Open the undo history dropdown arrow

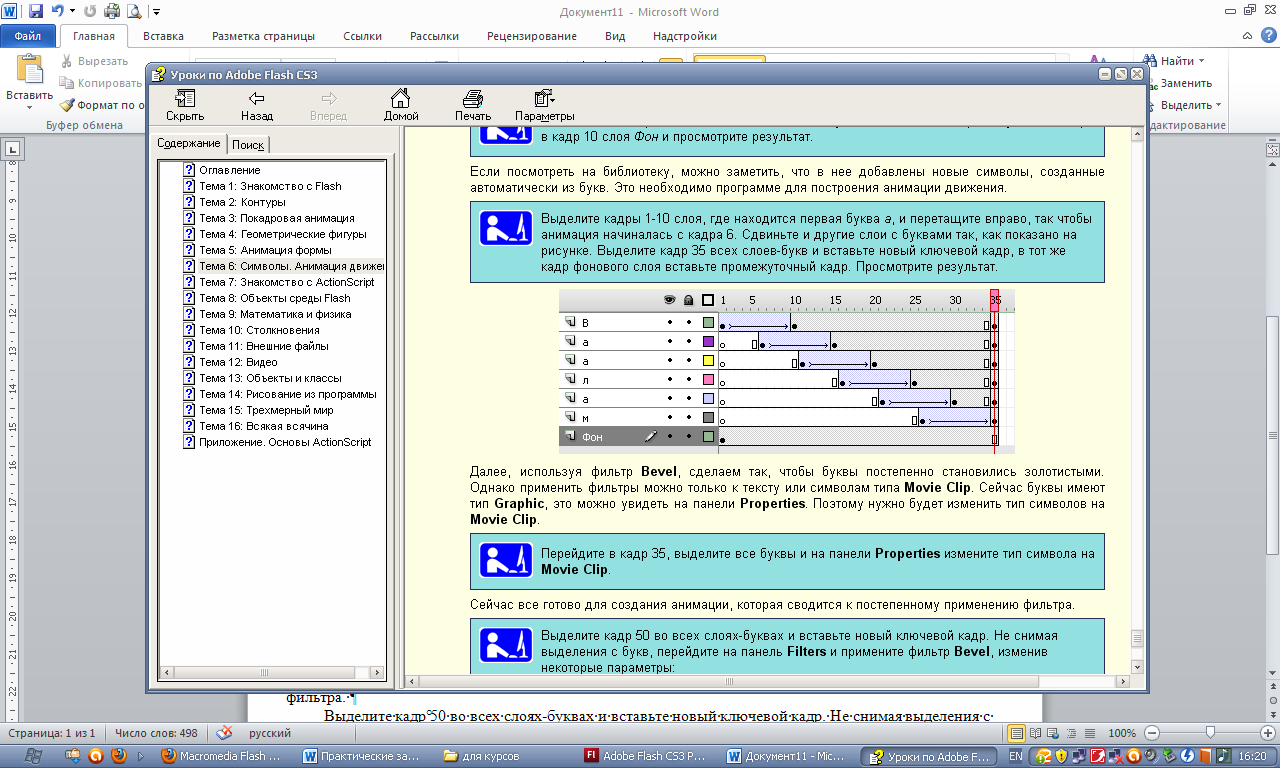coord(72,12)
